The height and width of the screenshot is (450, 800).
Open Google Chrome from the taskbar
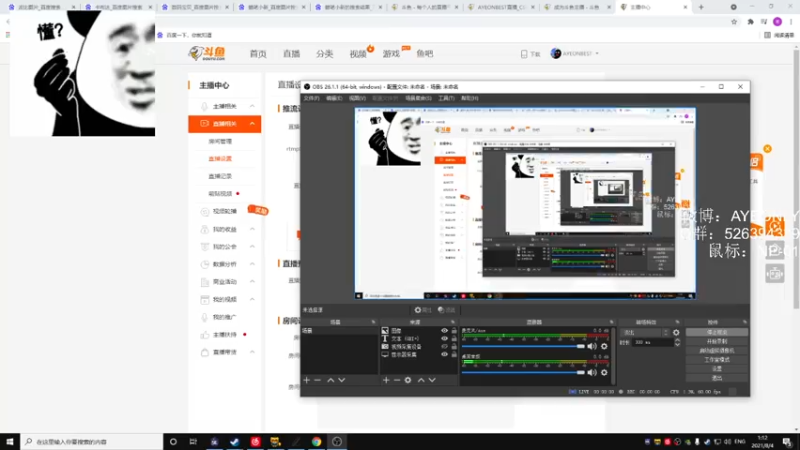[316, 441]
